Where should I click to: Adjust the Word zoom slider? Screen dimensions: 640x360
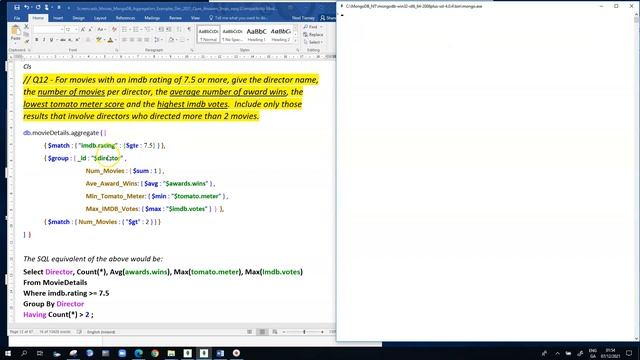click(304, 332)
